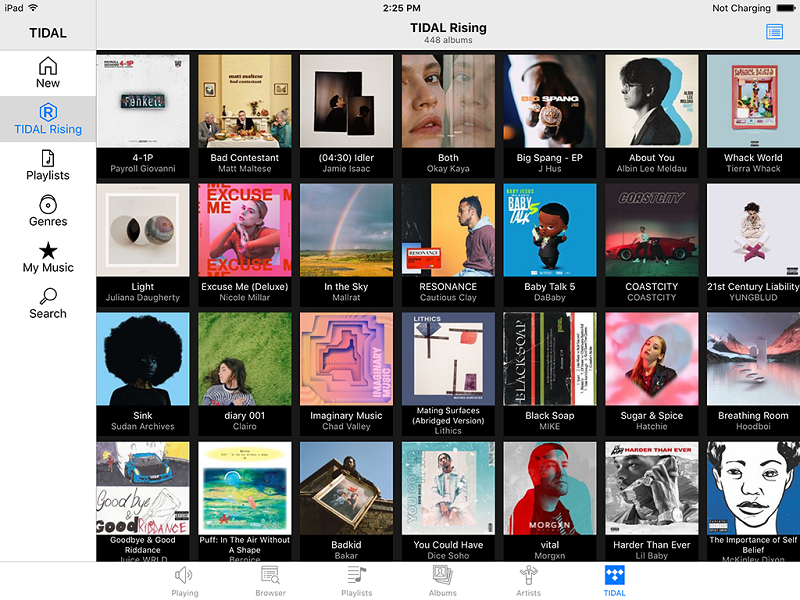
Task: Tap the Mallrat artist name
Action: 346,298
